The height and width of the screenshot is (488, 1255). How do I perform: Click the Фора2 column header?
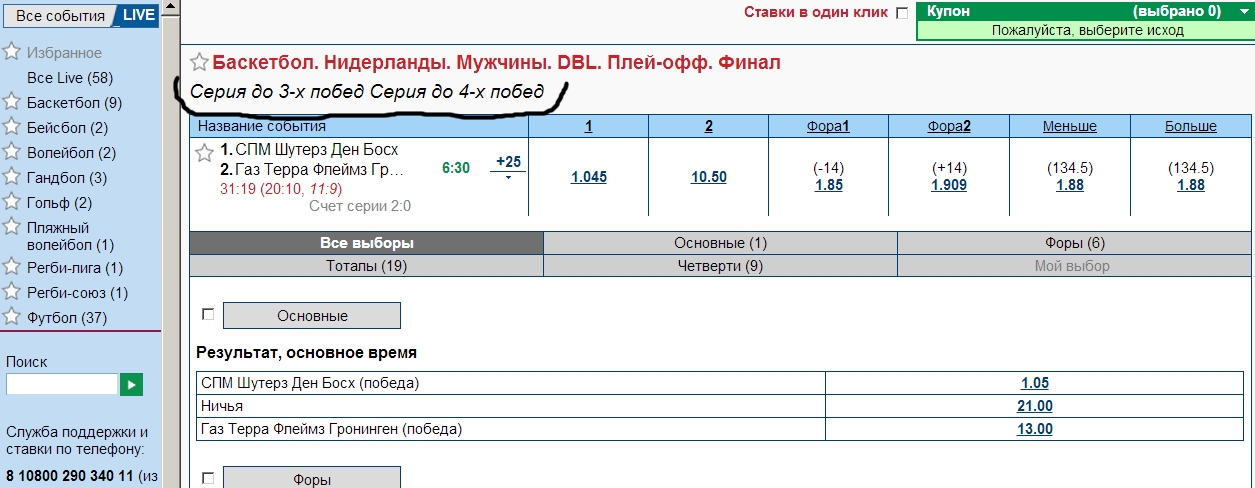949,126
